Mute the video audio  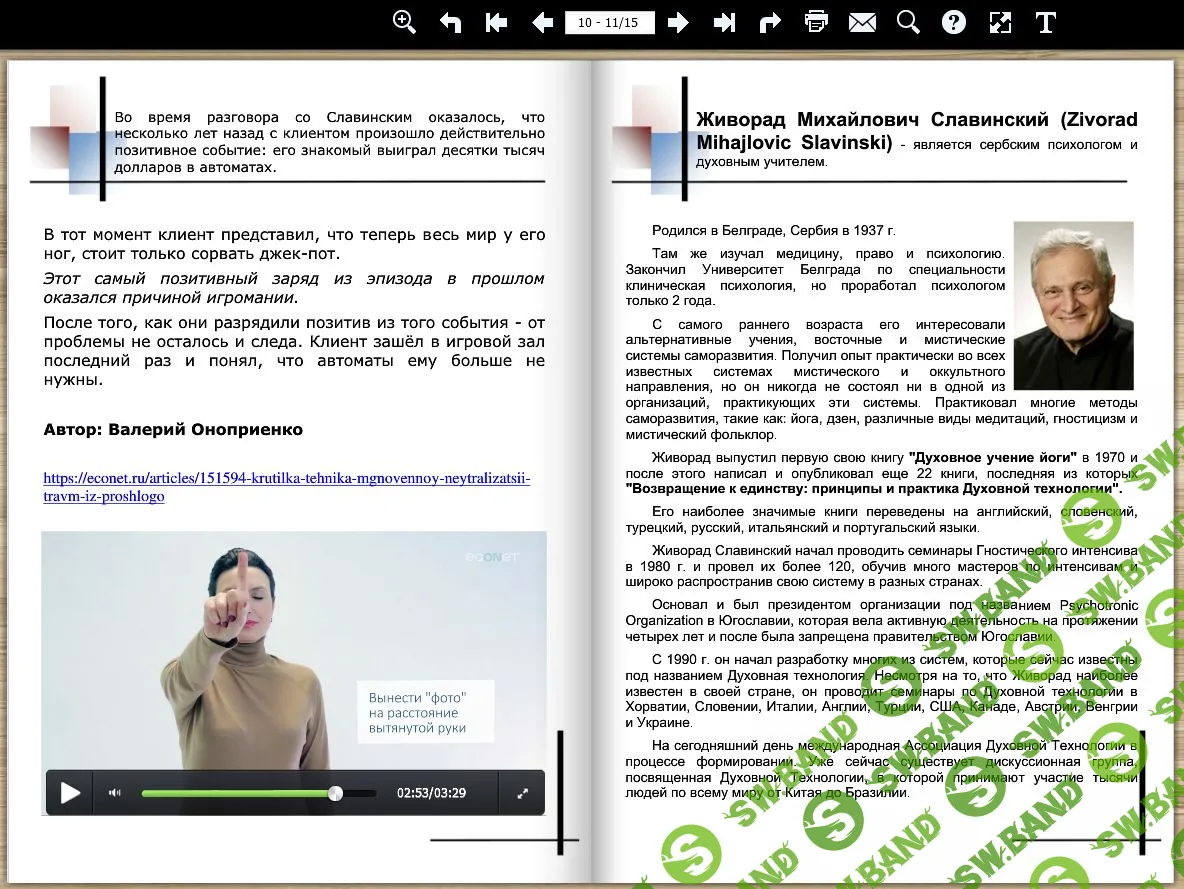point(115,792)
